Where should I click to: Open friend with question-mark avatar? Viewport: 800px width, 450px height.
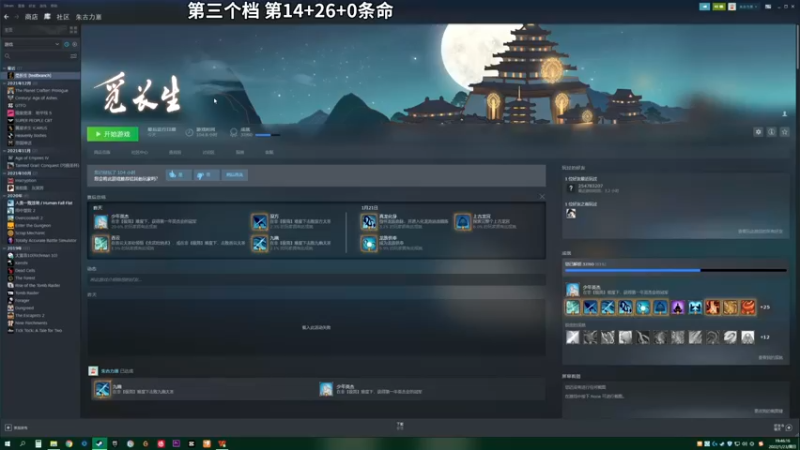(571, 188)
